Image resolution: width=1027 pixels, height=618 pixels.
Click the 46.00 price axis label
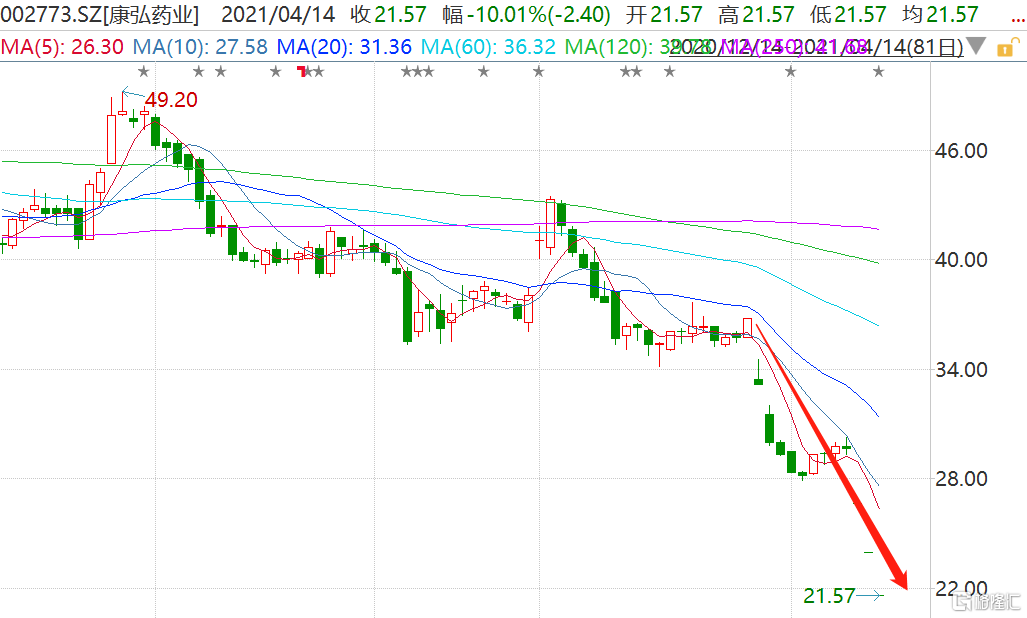point(961,151)
